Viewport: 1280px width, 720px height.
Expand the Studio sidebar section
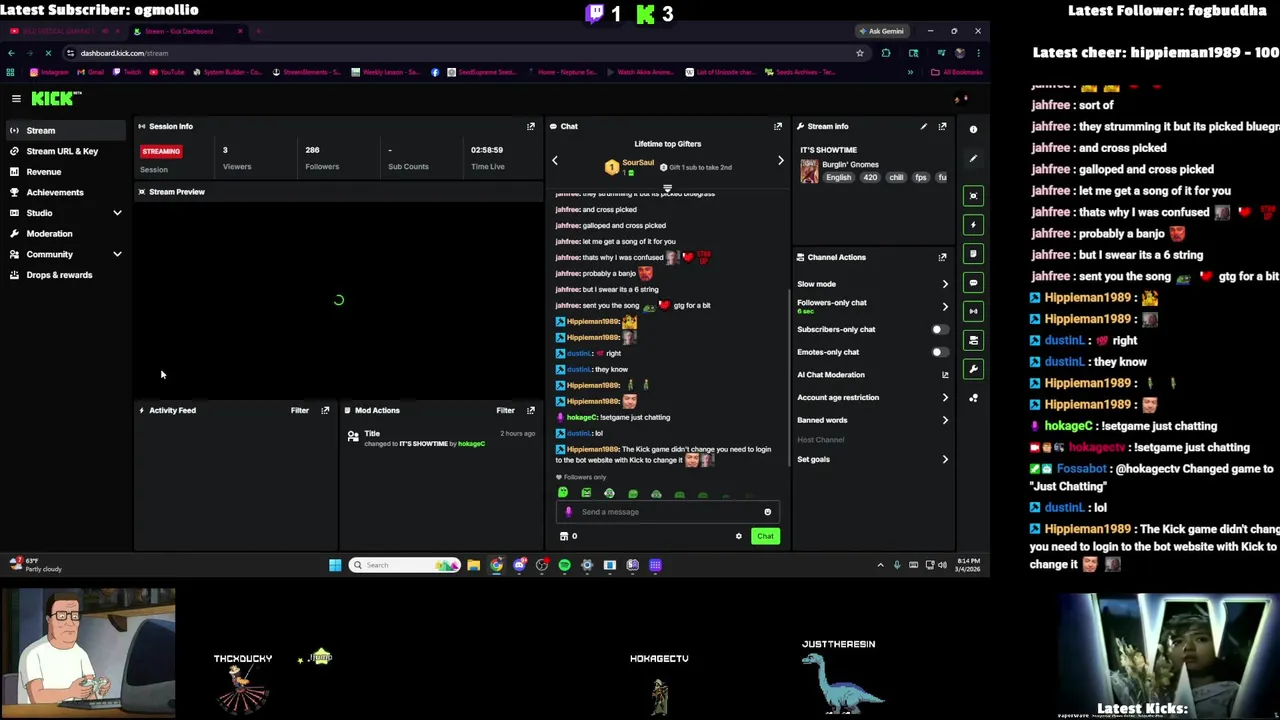117,213
